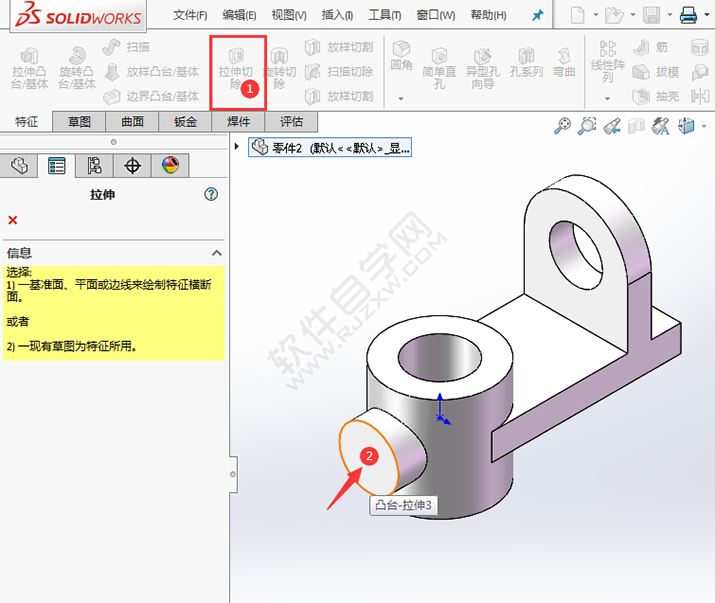Image resolution: width=715 pixels, height=603 pixels.
Task: Open the 视图(V) menu
Action: point(289,16)
